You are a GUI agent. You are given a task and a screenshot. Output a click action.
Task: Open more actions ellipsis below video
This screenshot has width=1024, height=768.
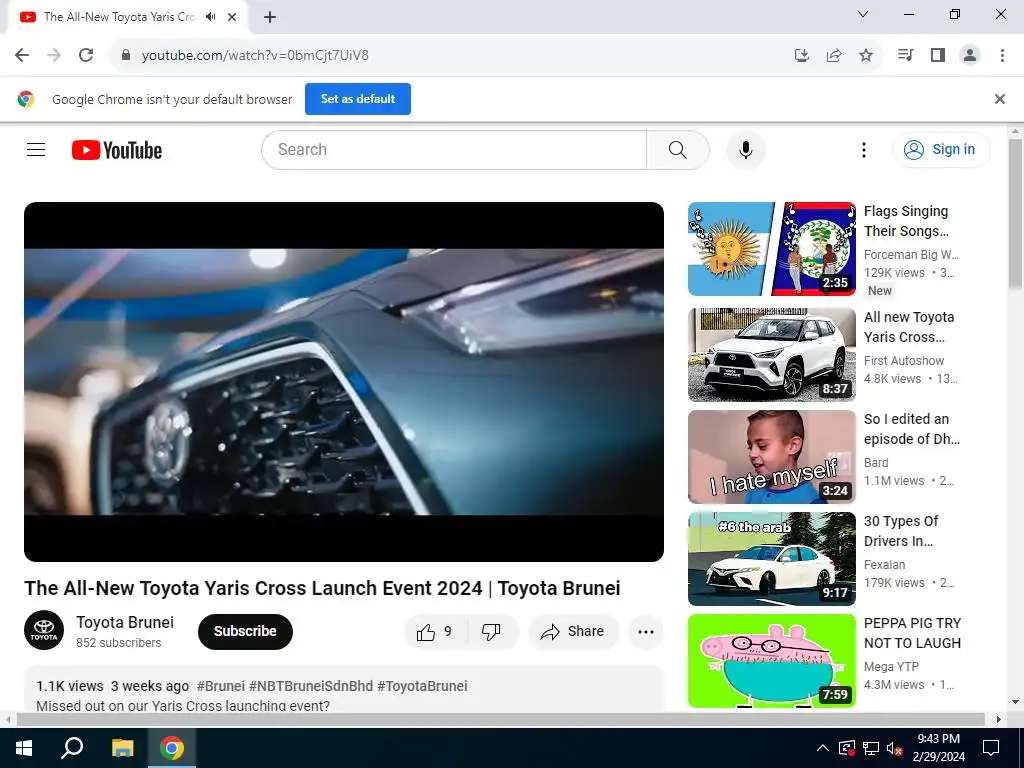click(646, 632)
